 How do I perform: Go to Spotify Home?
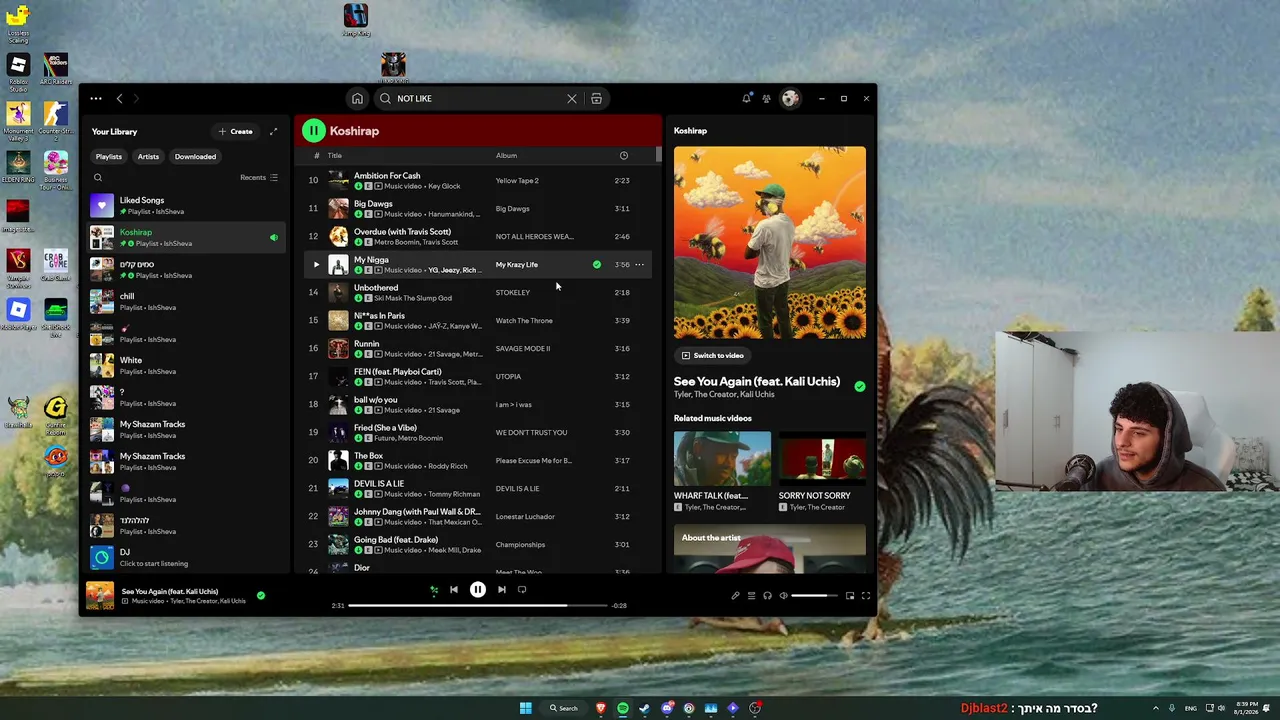click(357, 98)
